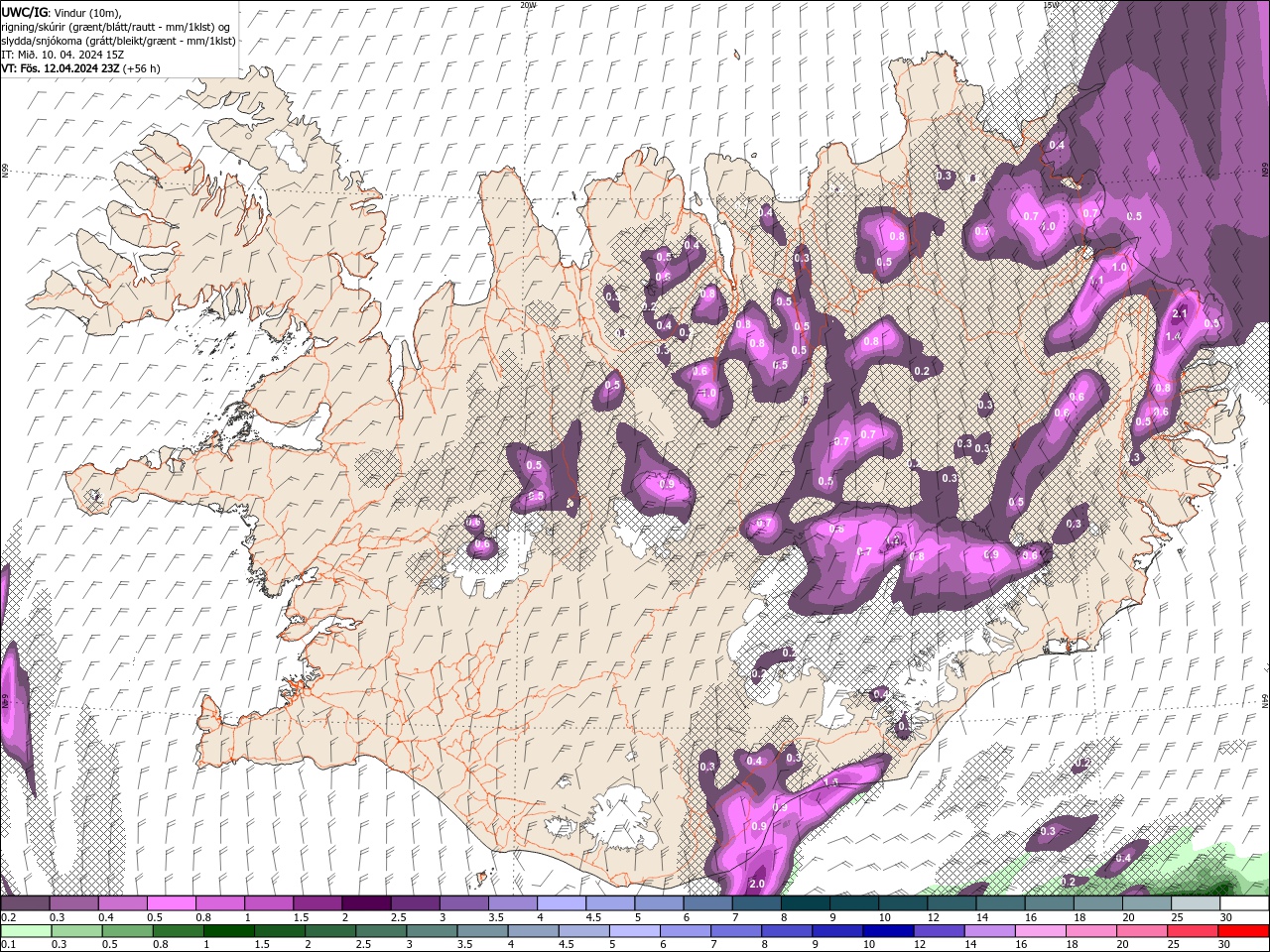Click the pink 0.5 swatch in top legend row
This screenshot has height=952, width=1270.
point(171,903)
